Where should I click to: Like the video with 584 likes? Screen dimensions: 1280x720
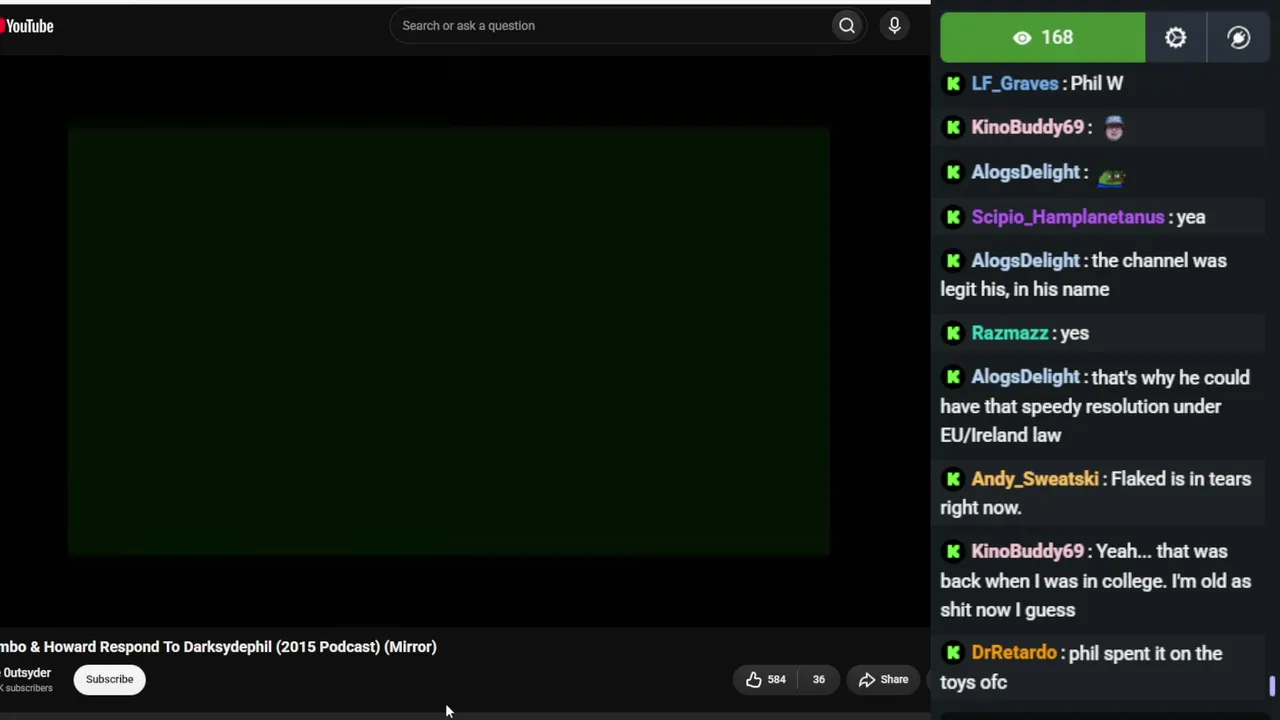click(766, 680)
